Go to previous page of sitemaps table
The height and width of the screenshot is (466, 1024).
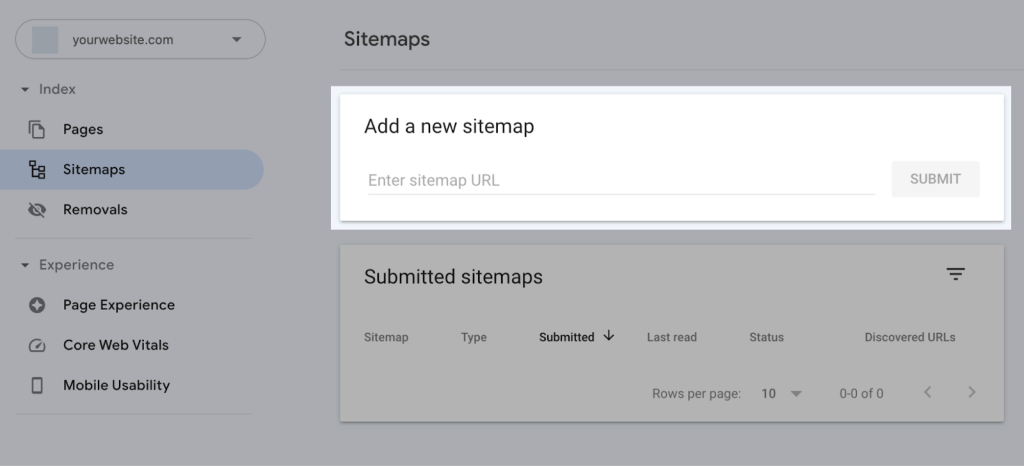coord(927,393)
